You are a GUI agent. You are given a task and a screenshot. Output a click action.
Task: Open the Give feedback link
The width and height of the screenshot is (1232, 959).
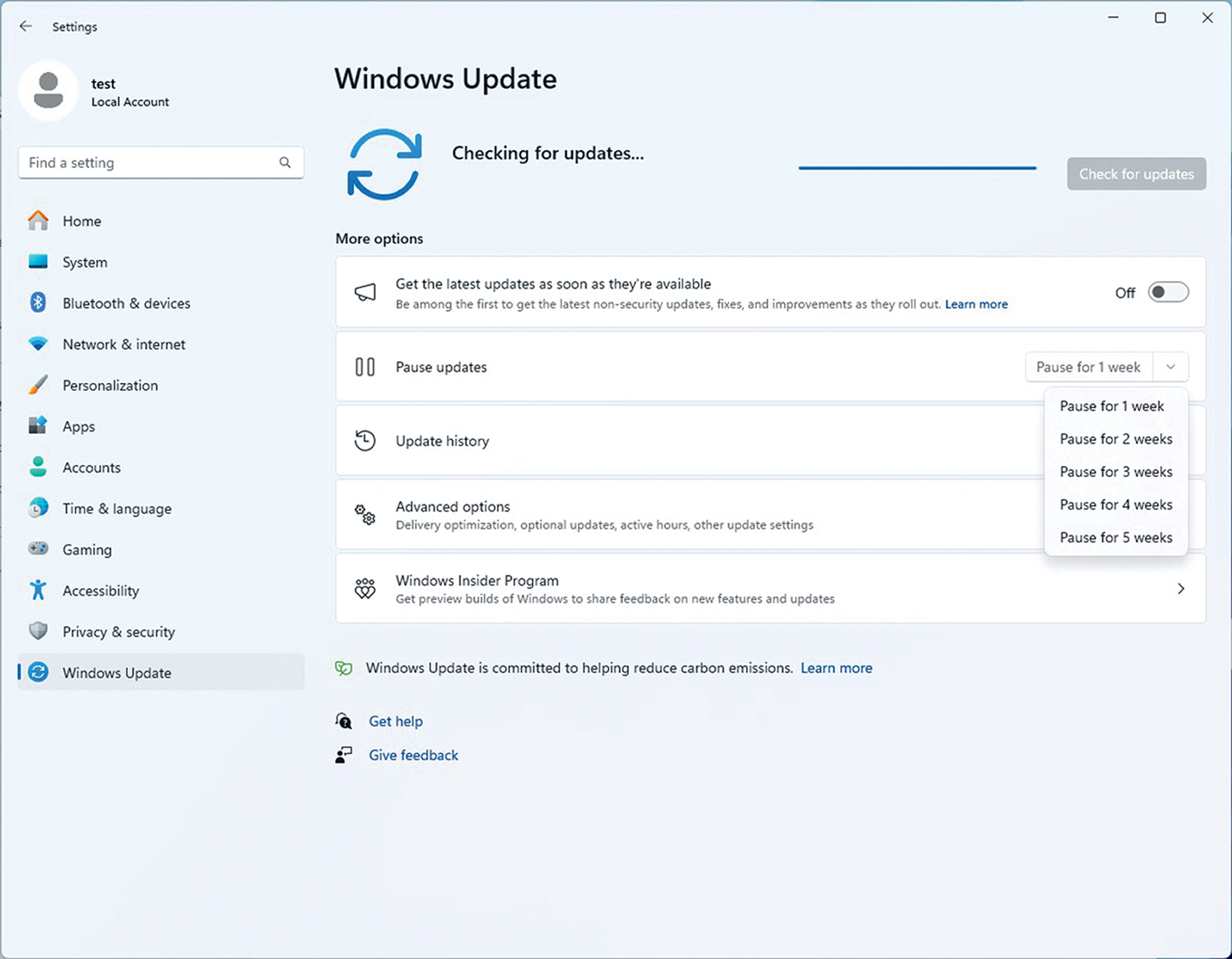click(414, 755)
